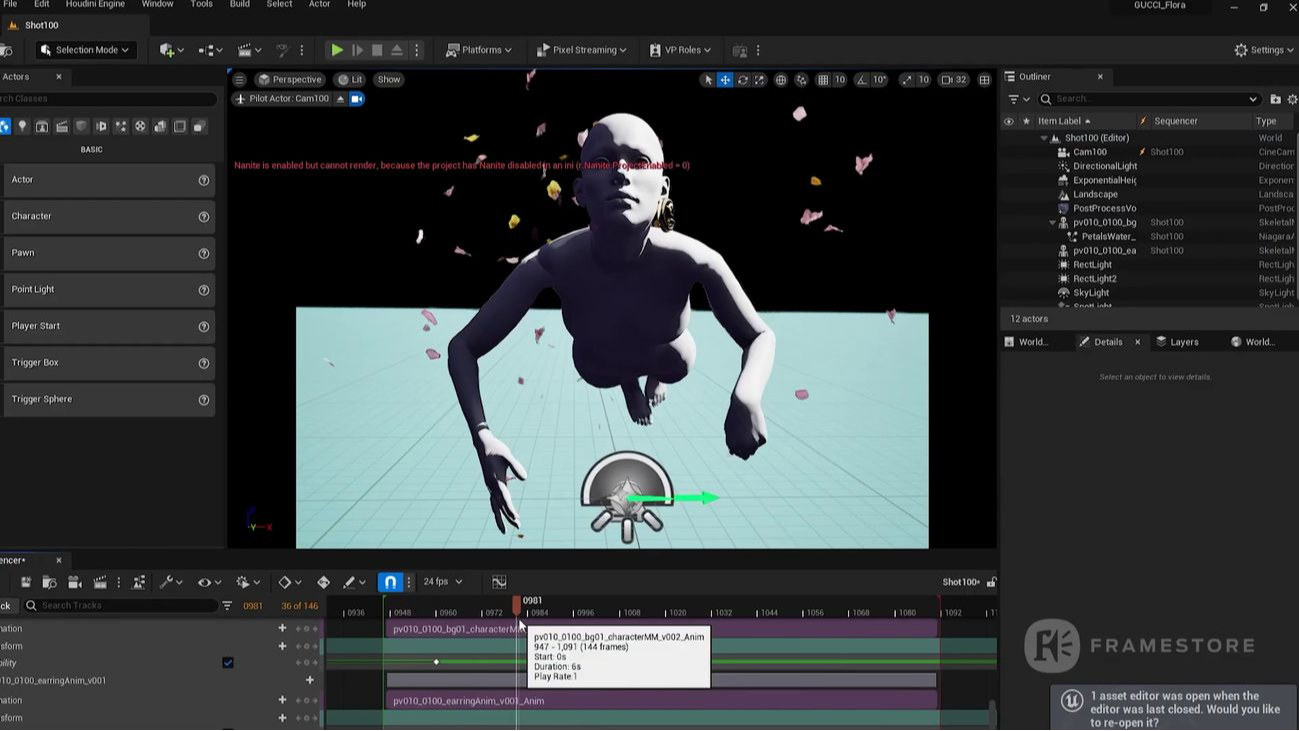This screenshot has width=1299, height=731.
Task: Open the Window menu
Action: (x=157, y=4)
